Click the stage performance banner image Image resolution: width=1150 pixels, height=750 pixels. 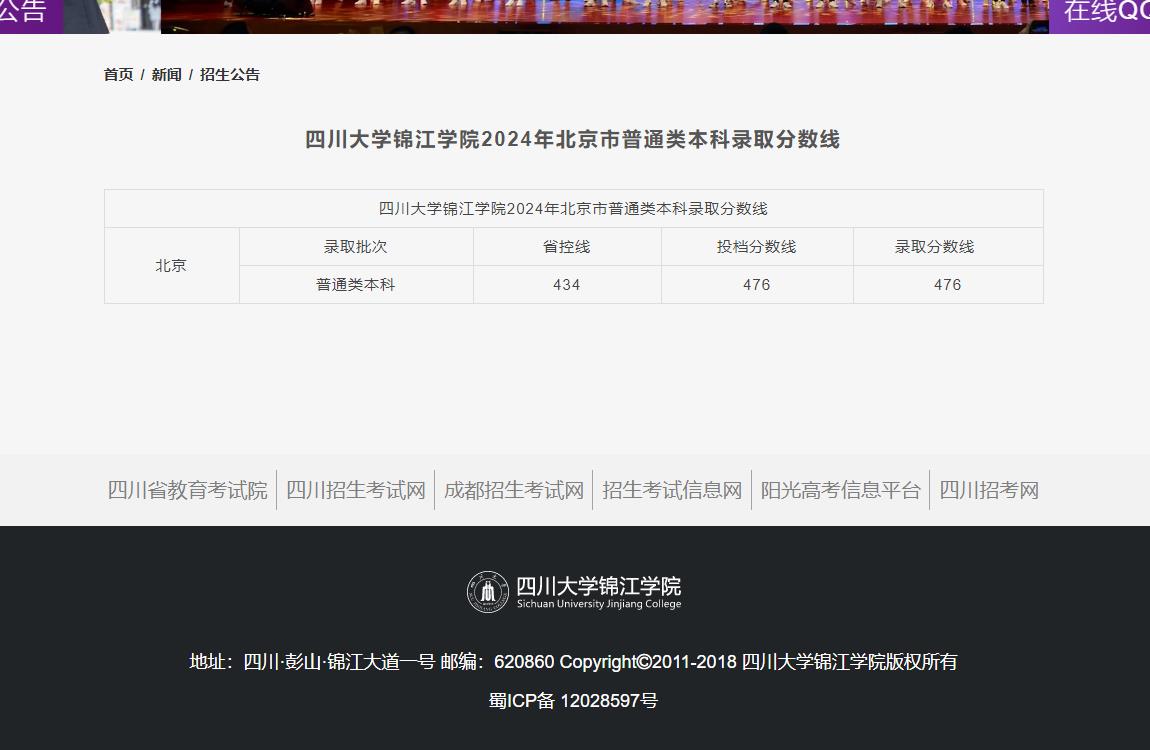point(600,14)
